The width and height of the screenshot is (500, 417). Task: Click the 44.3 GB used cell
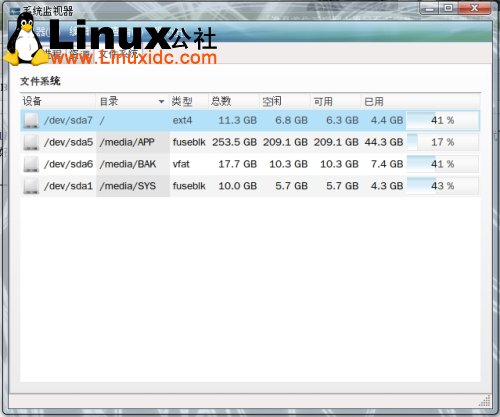pos(384,142)
